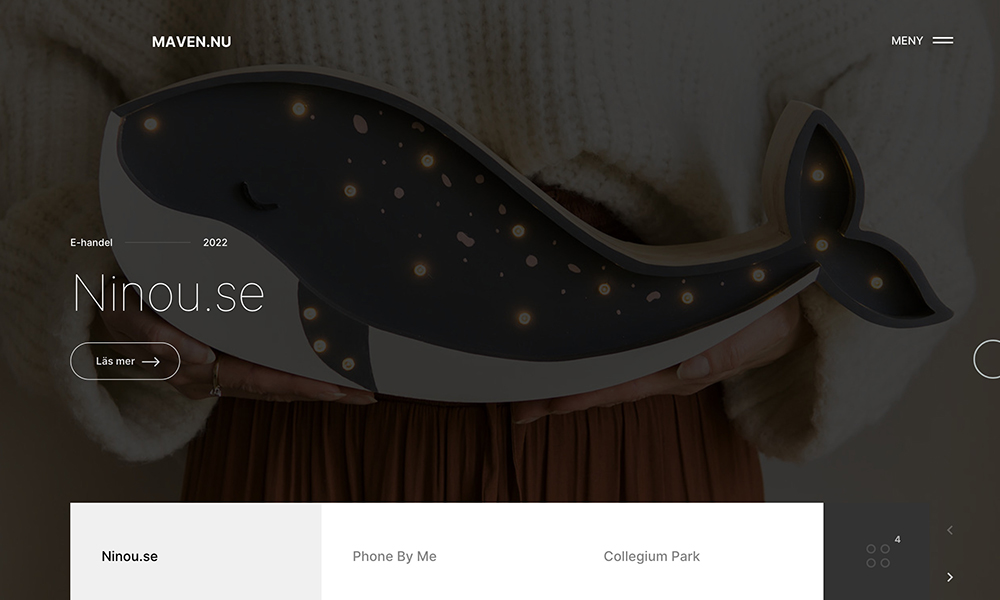This screenshot has height=600, width=1000.
Task: Go to MAVEN.NU home via logo
Action: (191, 42)
